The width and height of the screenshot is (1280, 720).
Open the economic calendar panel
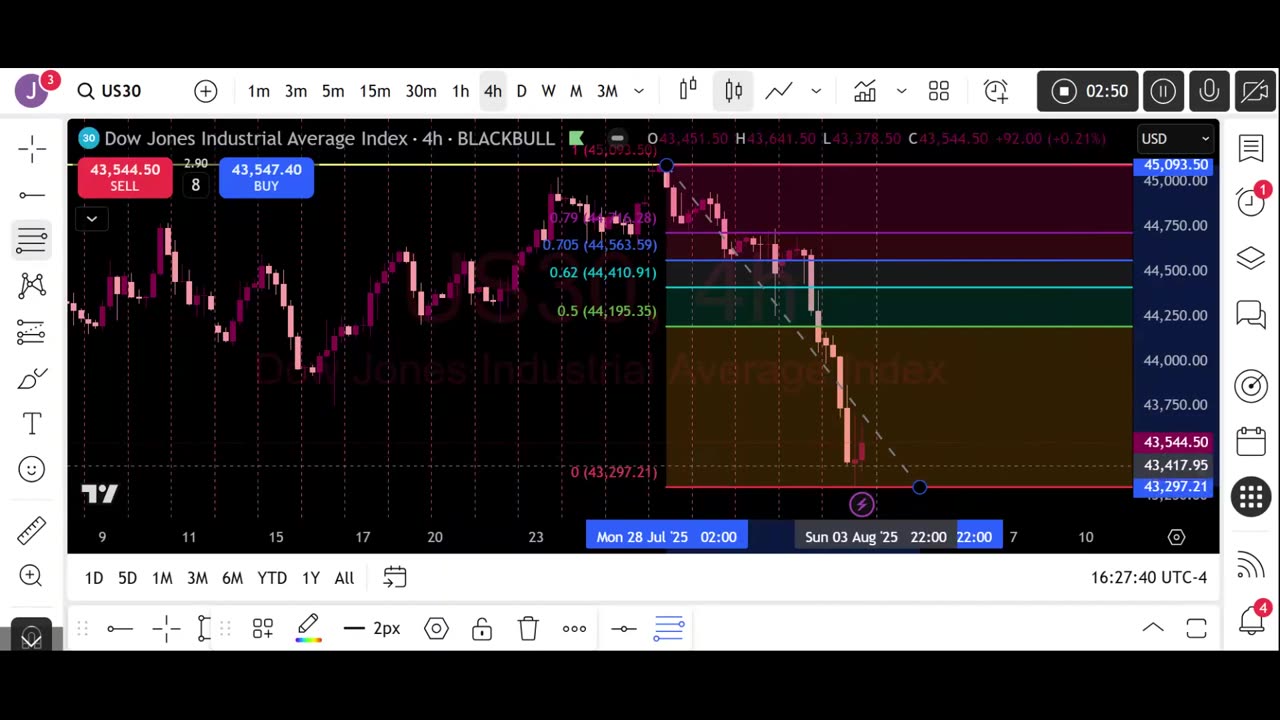(x=1251, y=441)
